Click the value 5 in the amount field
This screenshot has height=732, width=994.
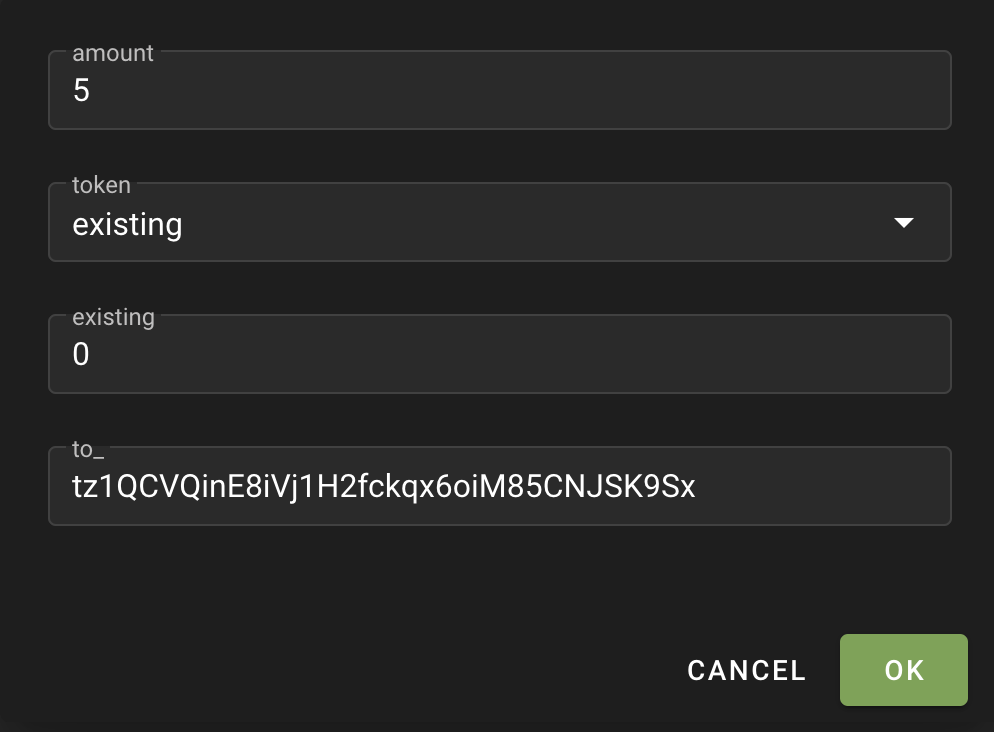click(82, 91)
